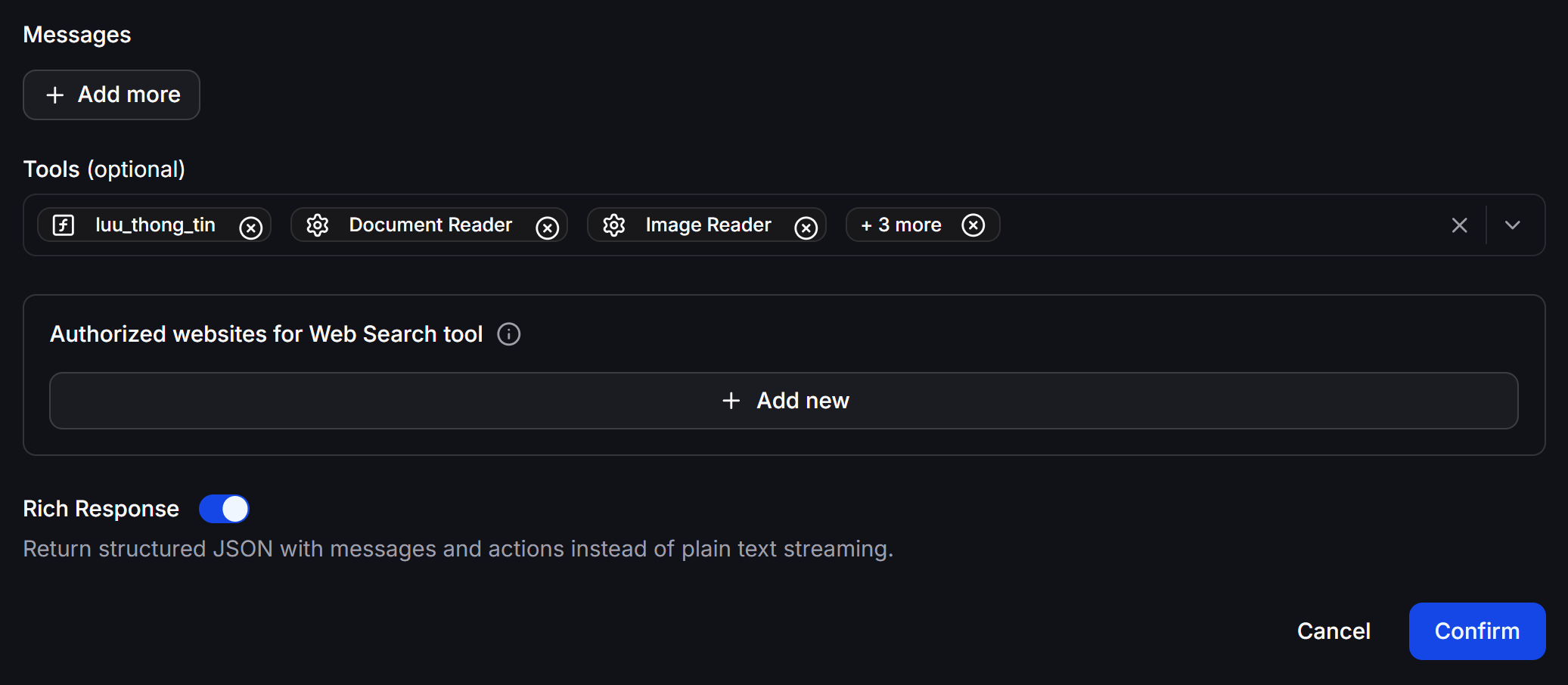Viewport: 1568px width, 685px height.
Task: Click the plus icon in Add new
Action: tap(731, 401)
